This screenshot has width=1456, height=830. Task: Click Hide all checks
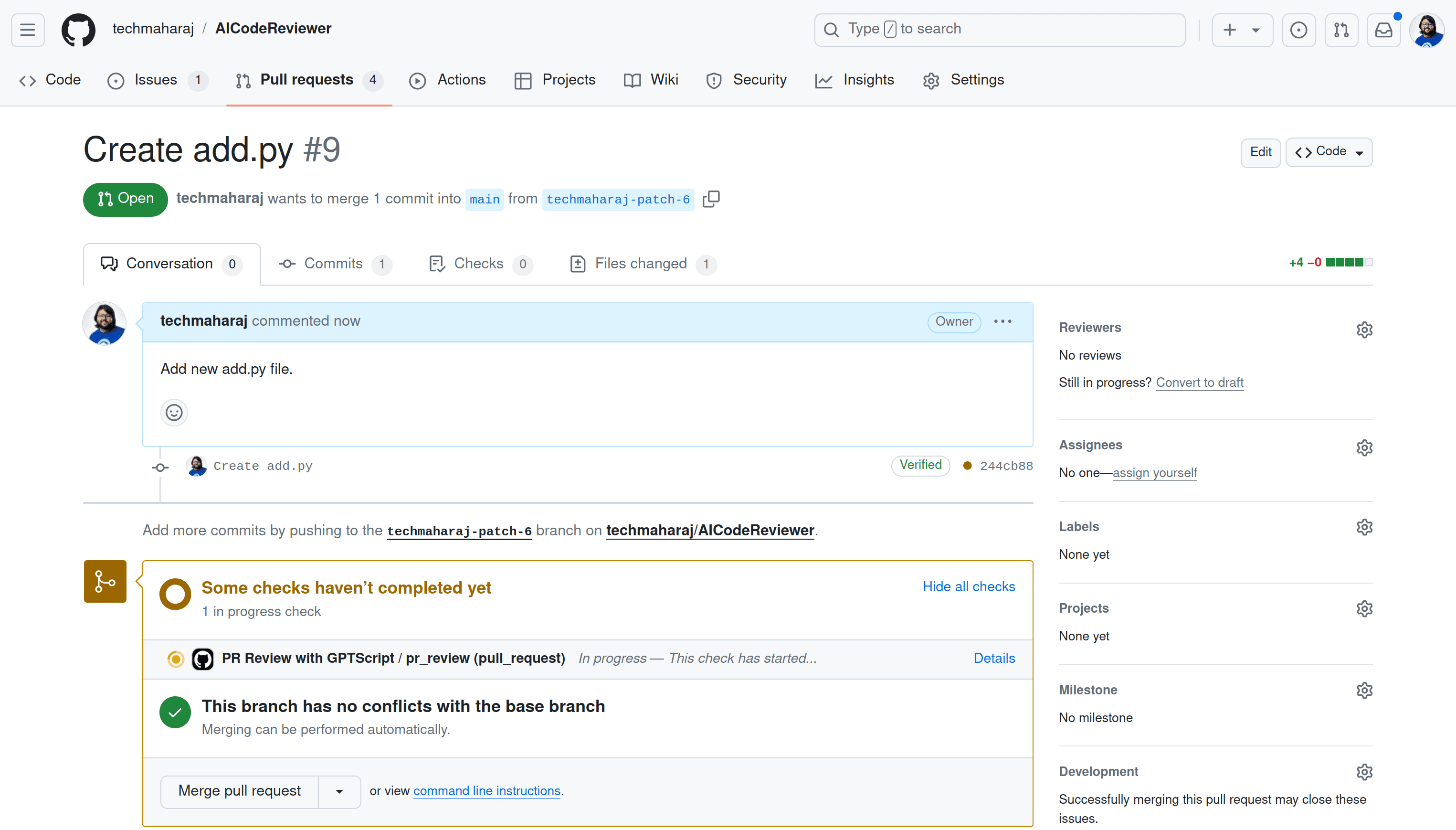tap(968, 586)
